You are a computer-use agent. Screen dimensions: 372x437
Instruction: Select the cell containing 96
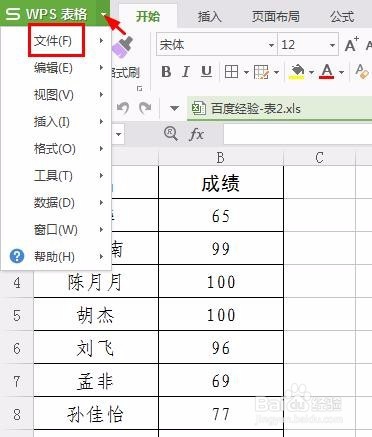pos(221,348)
